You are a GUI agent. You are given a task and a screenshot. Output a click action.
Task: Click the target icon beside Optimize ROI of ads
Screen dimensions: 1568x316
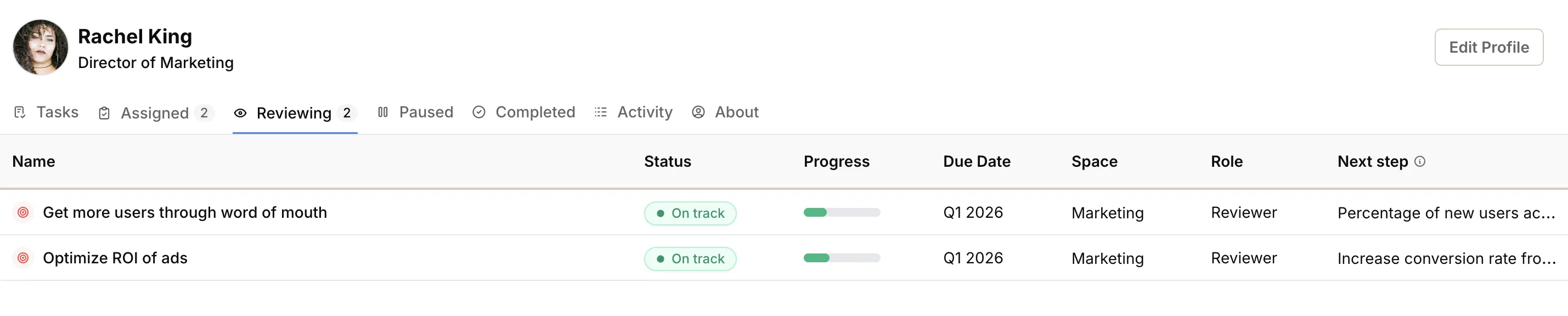(22, 257)
